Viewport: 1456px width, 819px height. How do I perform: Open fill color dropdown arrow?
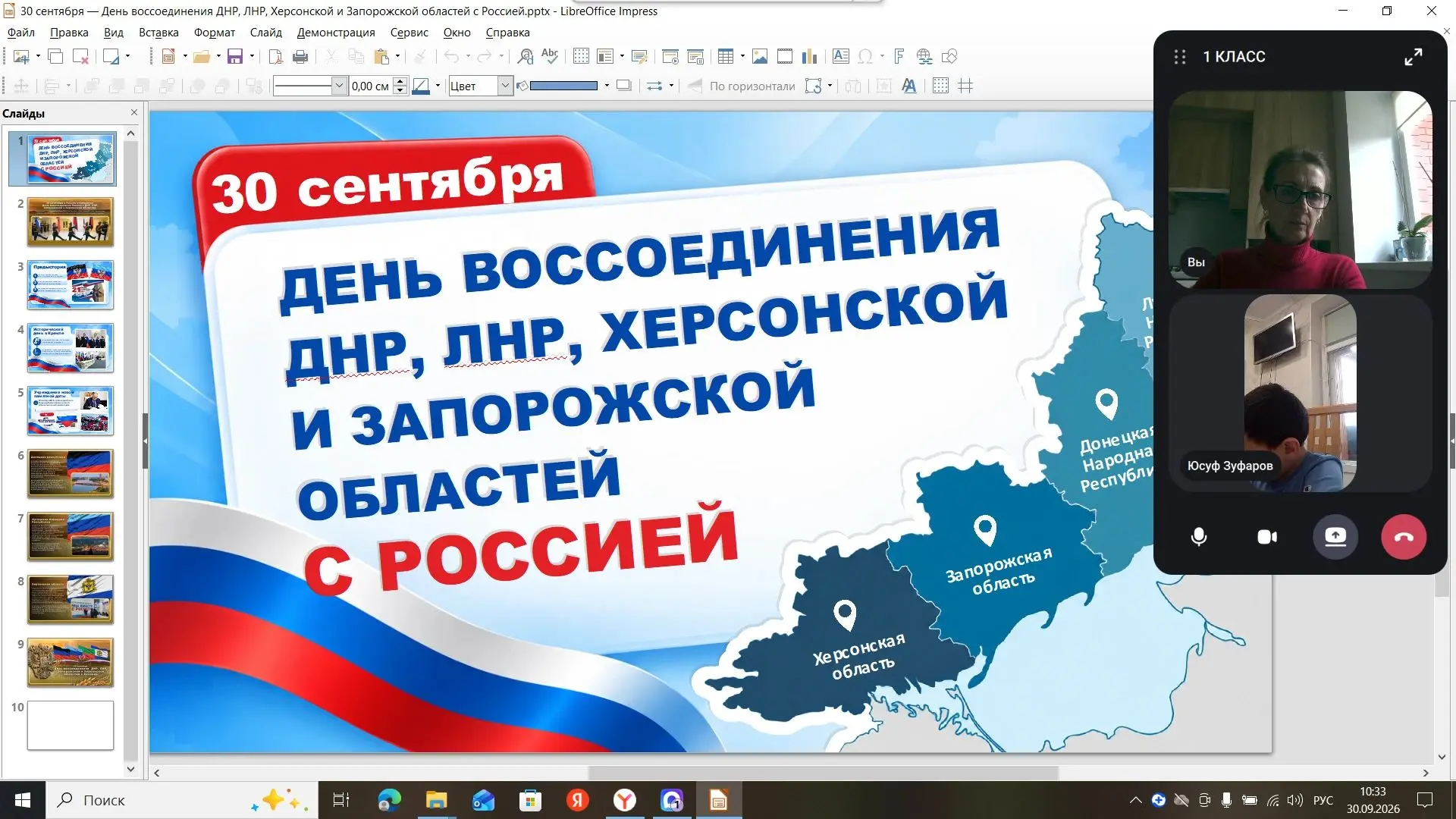(607, 86)
